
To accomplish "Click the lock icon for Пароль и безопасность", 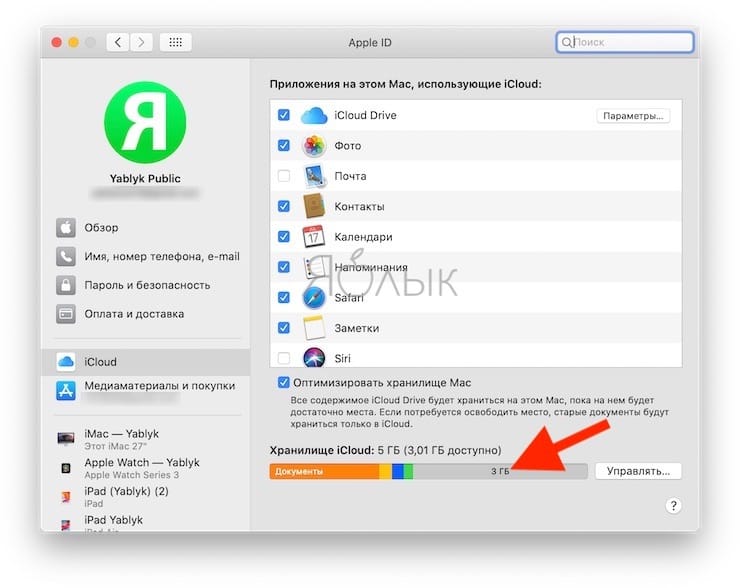I will click(x=66, y=285).
